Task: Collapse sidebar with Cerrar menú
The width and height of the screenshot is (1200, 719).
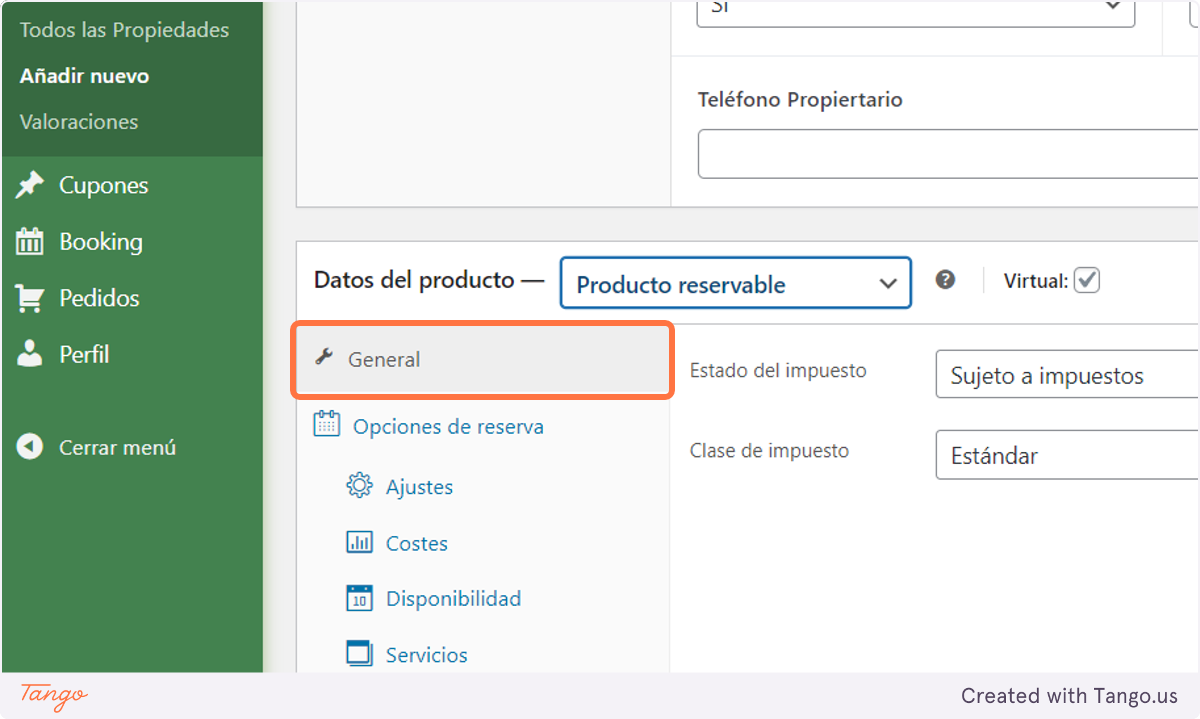Action: (x=117, y=447)
